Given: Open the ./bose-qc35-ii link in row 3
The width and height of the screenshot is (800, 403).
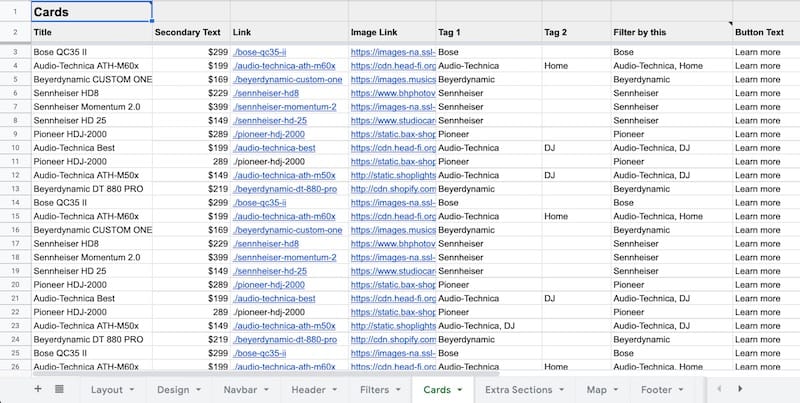Looking at the screenshot, I should point(260,52).
